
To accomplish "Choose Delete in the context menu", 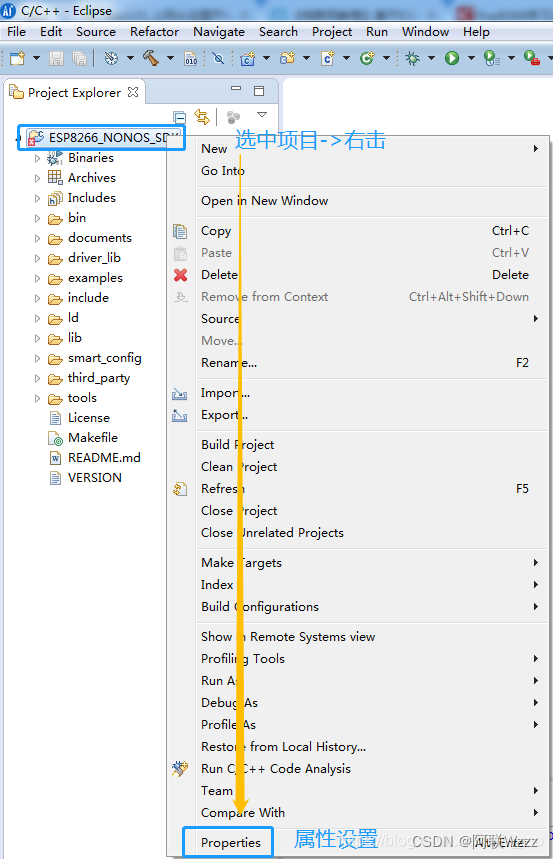I will point(357,275).
